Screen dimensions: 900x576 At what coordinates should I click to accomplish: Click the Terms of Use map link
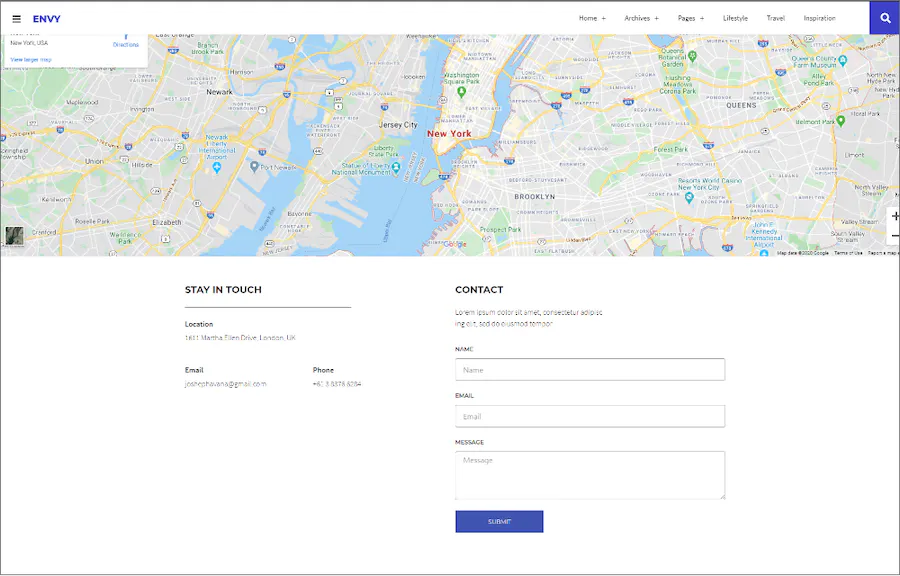point(848,253)
